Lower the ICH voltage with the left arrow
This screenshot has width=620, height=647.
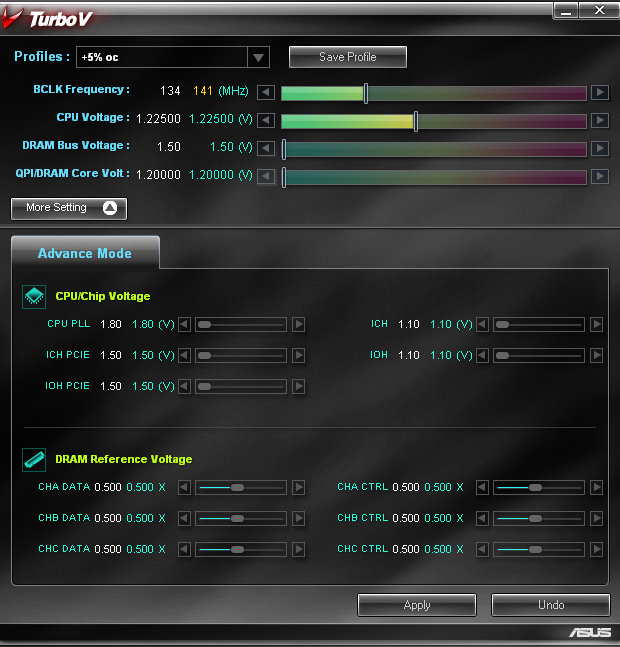482,324
